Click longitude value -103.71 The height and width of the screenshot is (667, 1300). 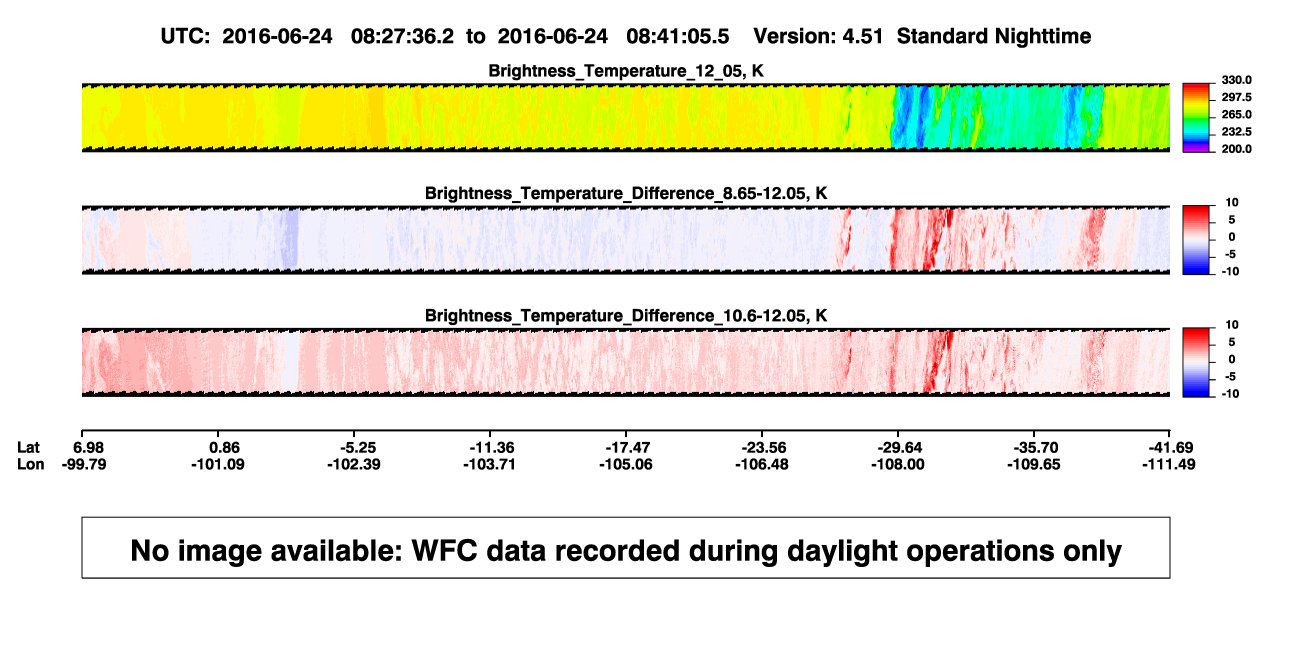[x=490, y=464]
